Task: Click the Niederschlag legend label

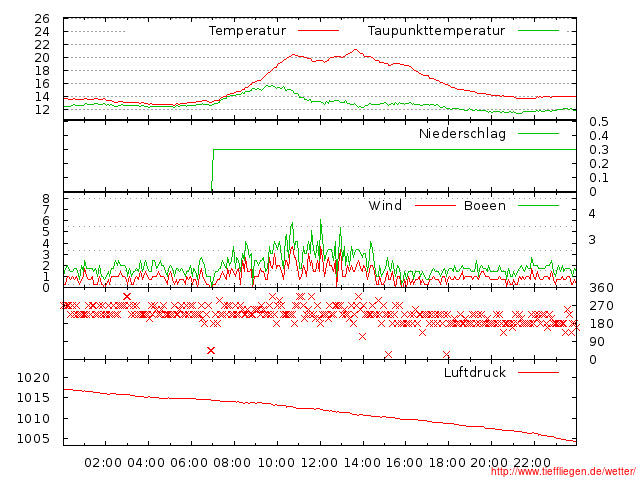Action: click(x=462, y=133)
